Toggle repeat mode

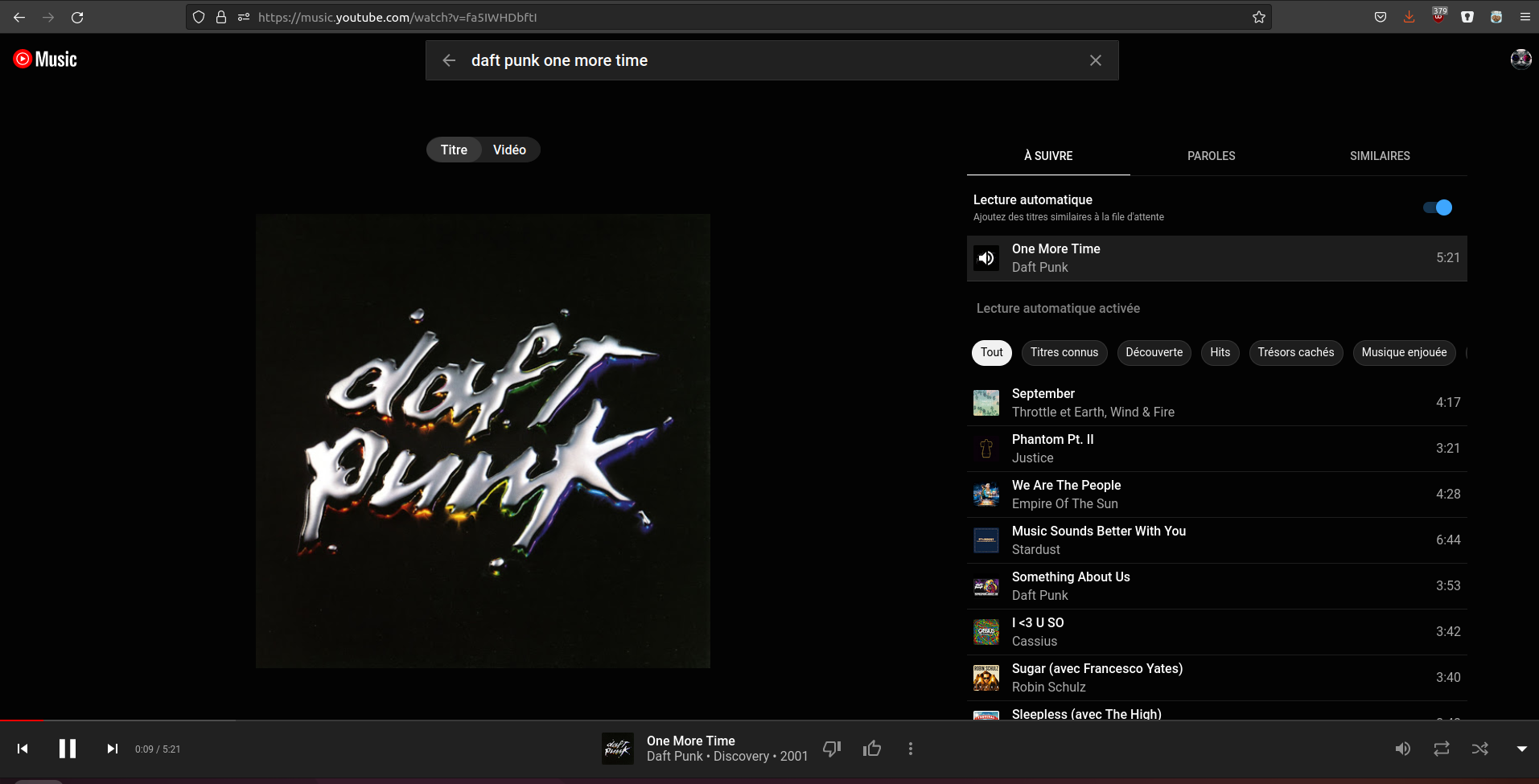[x=1442, y=749]
